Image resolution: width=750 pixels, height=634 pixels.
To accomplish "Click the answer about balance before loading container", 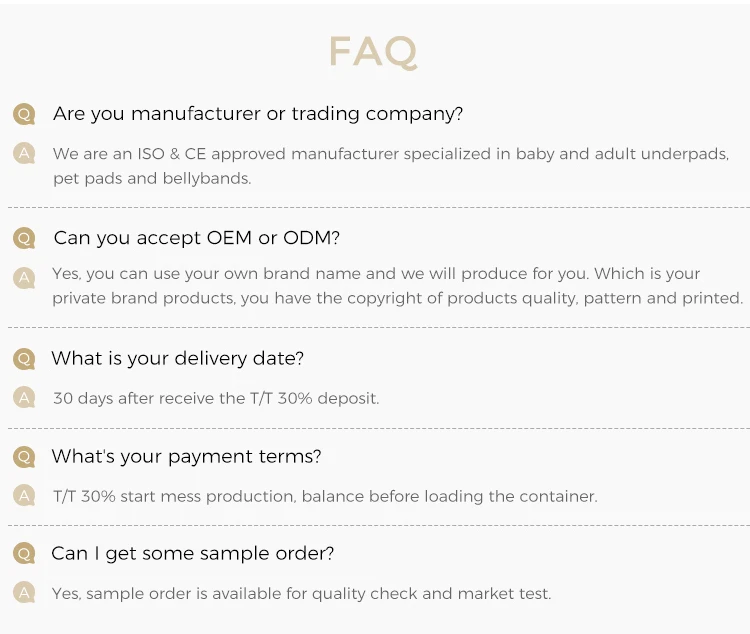I will pyautogui.click(x=325, y=496).
